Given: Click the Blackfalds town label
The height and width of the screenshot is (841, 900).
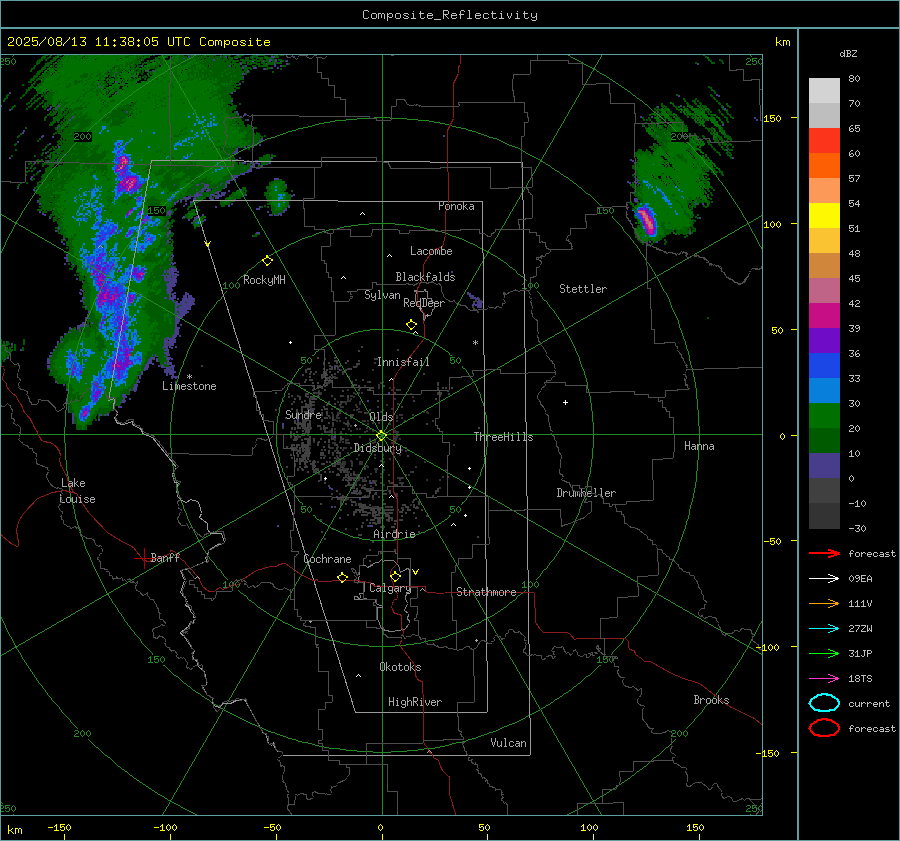Looking at the screenshot, I should [x=425, y=277].
